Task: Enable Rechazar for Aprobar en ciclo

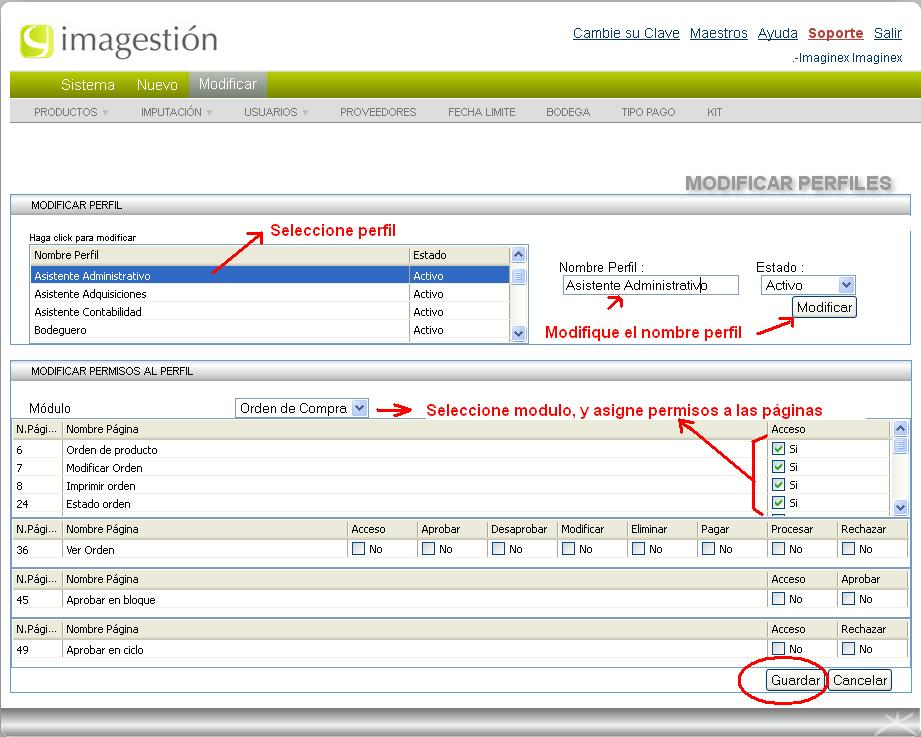Action: pyautogui.click(x=848, y=648)
